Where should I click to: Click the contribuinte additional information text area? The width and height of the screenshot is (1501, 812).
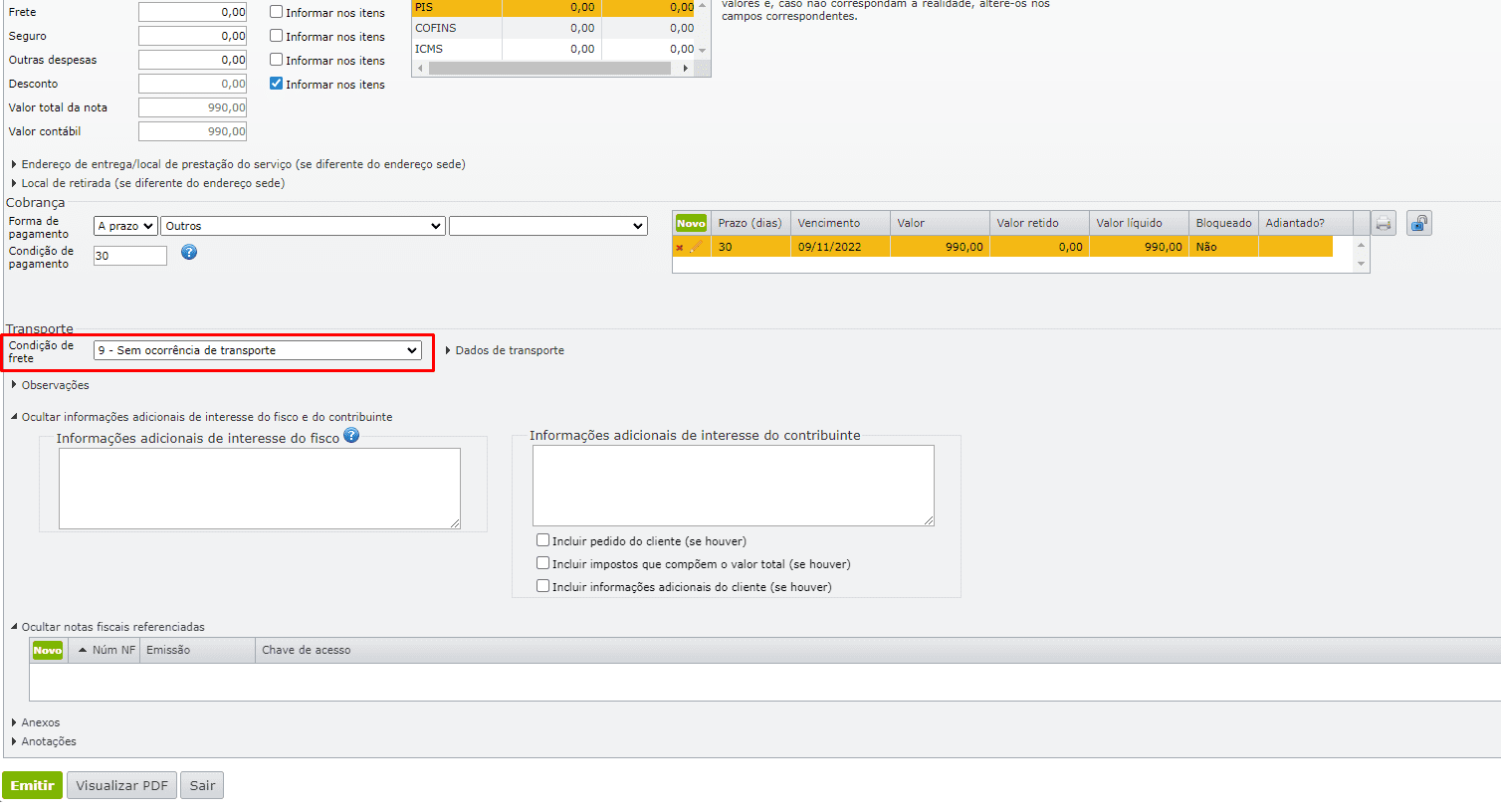(734, 486)
